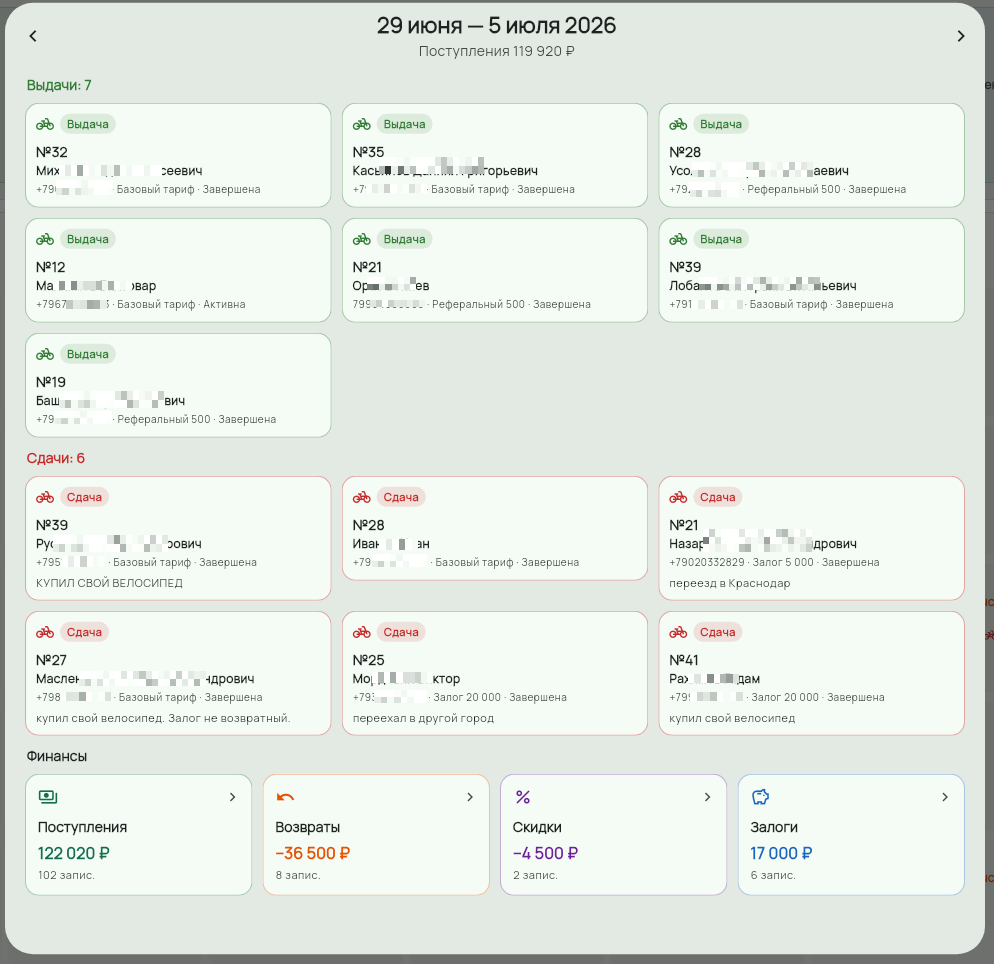
Task: Click the −4 500 ₽ discounts amount
Action: click(x=545, y=853)
